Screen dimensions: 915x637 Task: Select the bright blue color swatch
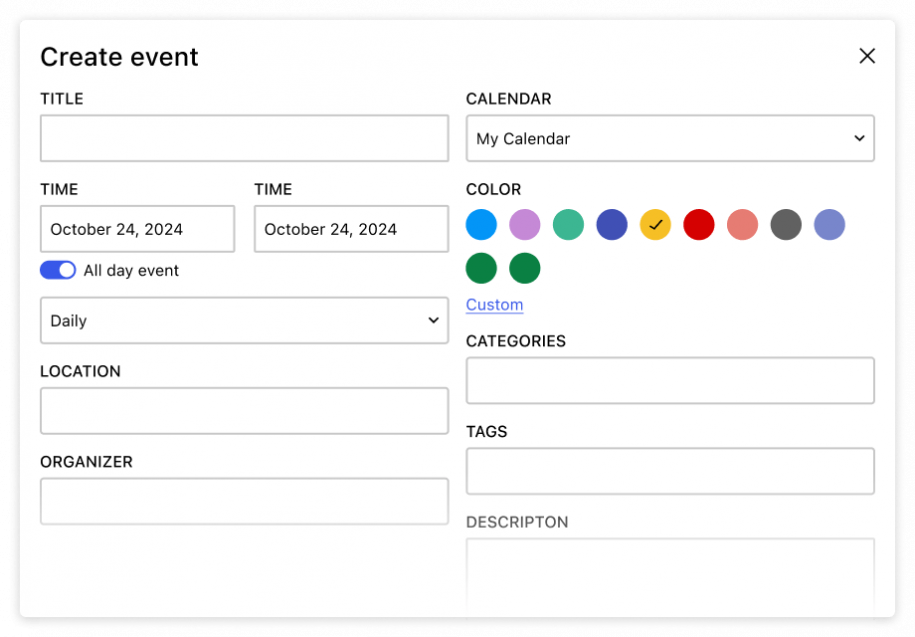point(481,225)
